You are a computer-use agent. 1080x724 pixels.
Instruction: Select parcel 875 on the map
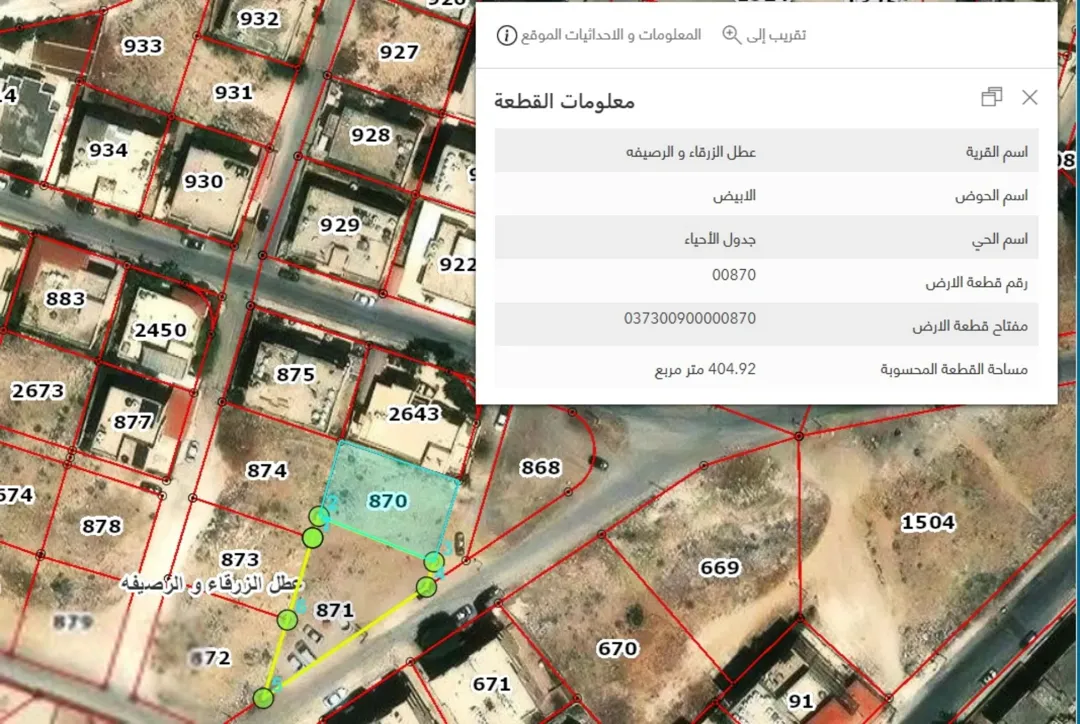click(x=295, y=374)
